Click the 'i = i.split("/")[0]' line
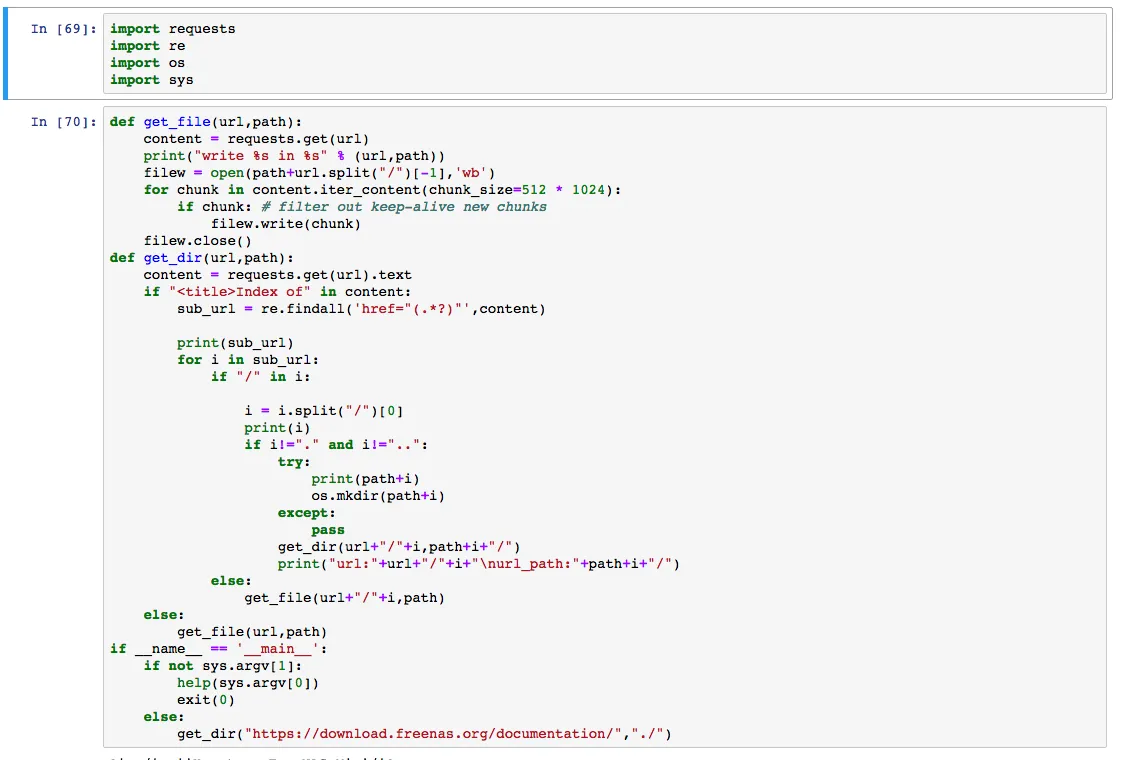This screenshot has width=1121, height=760. [x=323, y=411]
